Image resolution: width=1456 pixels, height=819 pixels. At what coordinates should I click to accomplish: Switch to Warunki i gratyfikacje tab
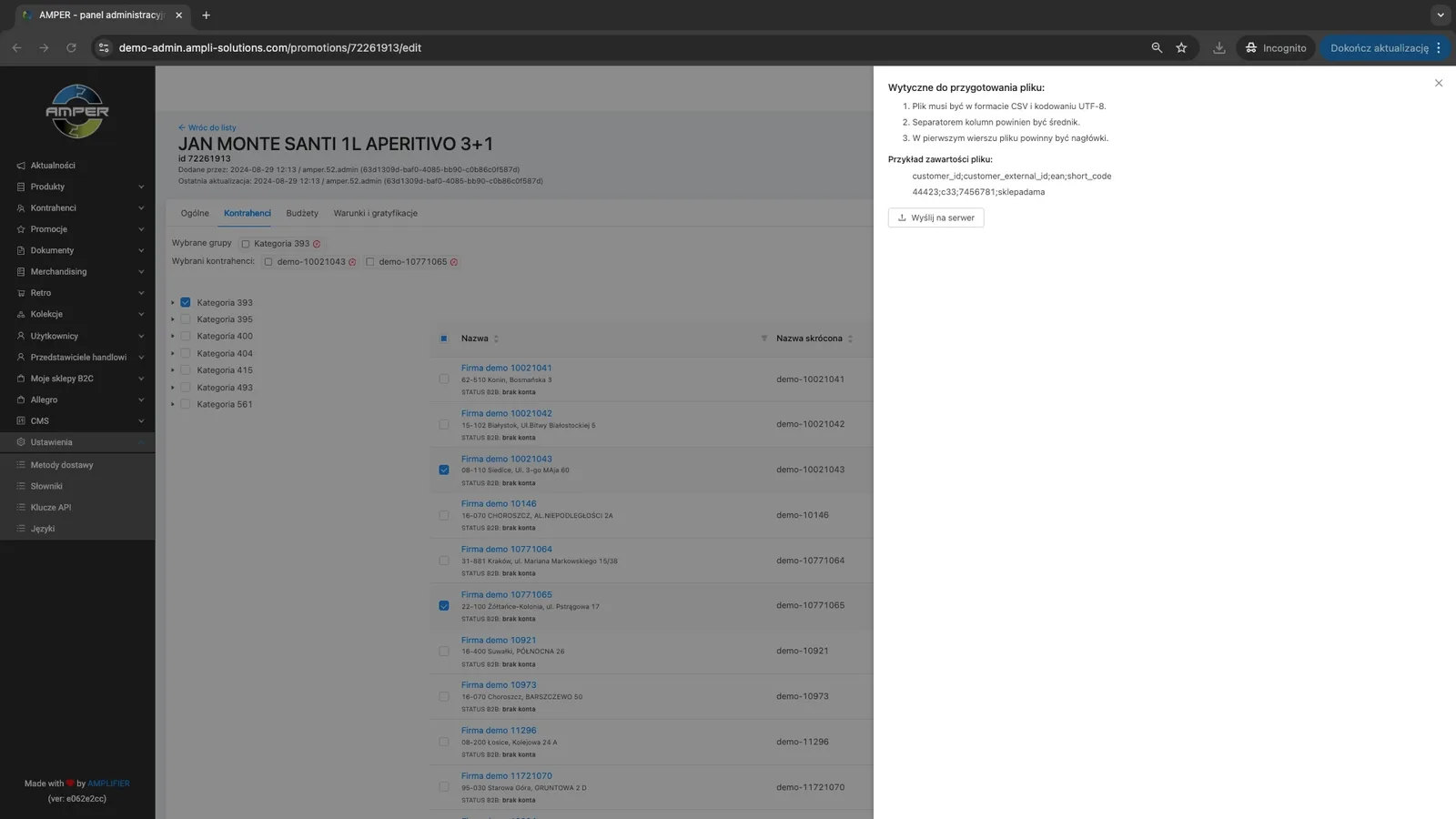375,213
